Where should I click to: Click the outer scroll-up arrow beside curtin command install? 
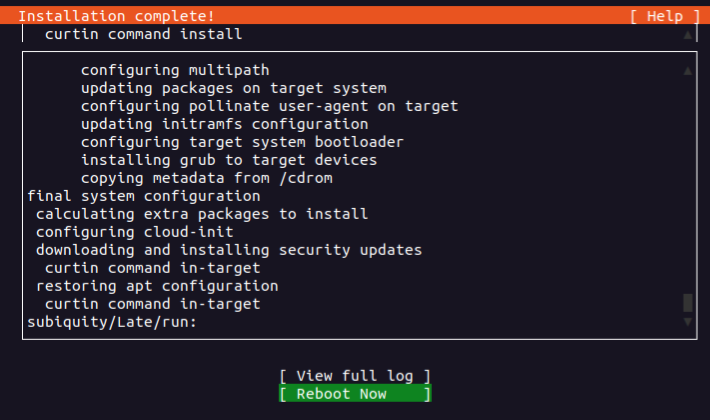pyautogui.click(x=687, y=35)
